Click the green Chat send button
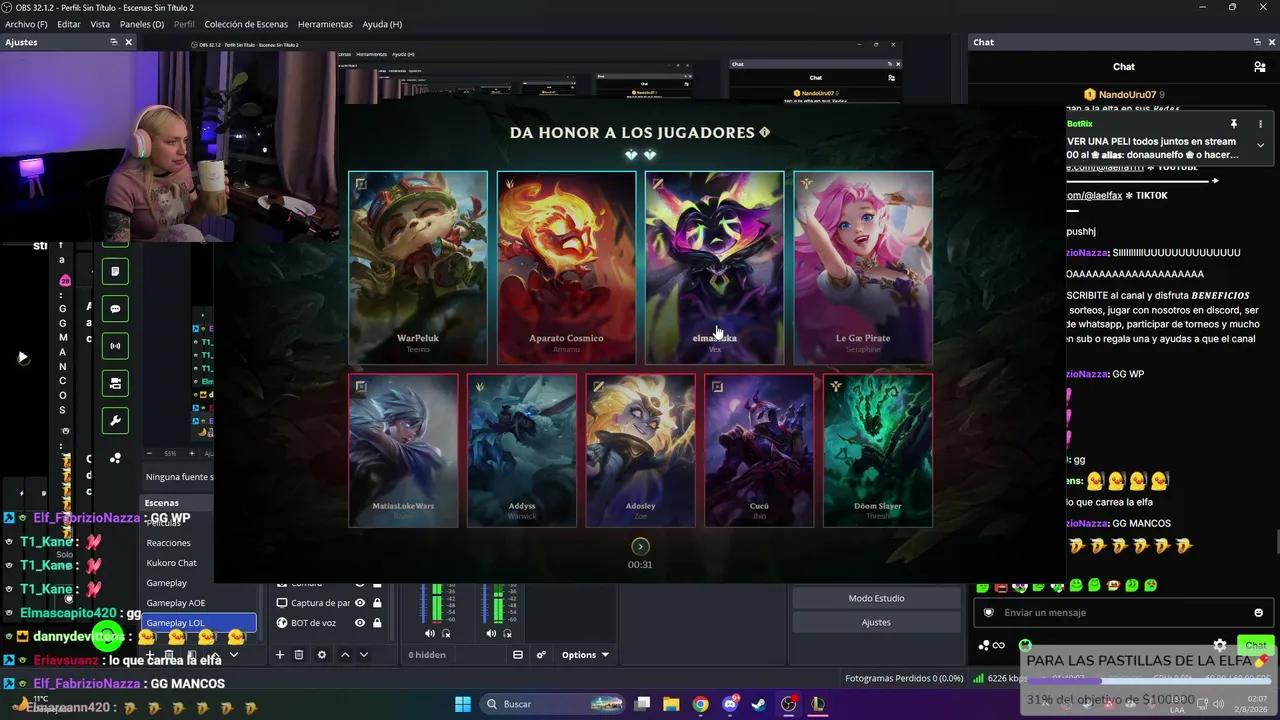This screenshot has width=1280, height=720. click(1256, 645)
